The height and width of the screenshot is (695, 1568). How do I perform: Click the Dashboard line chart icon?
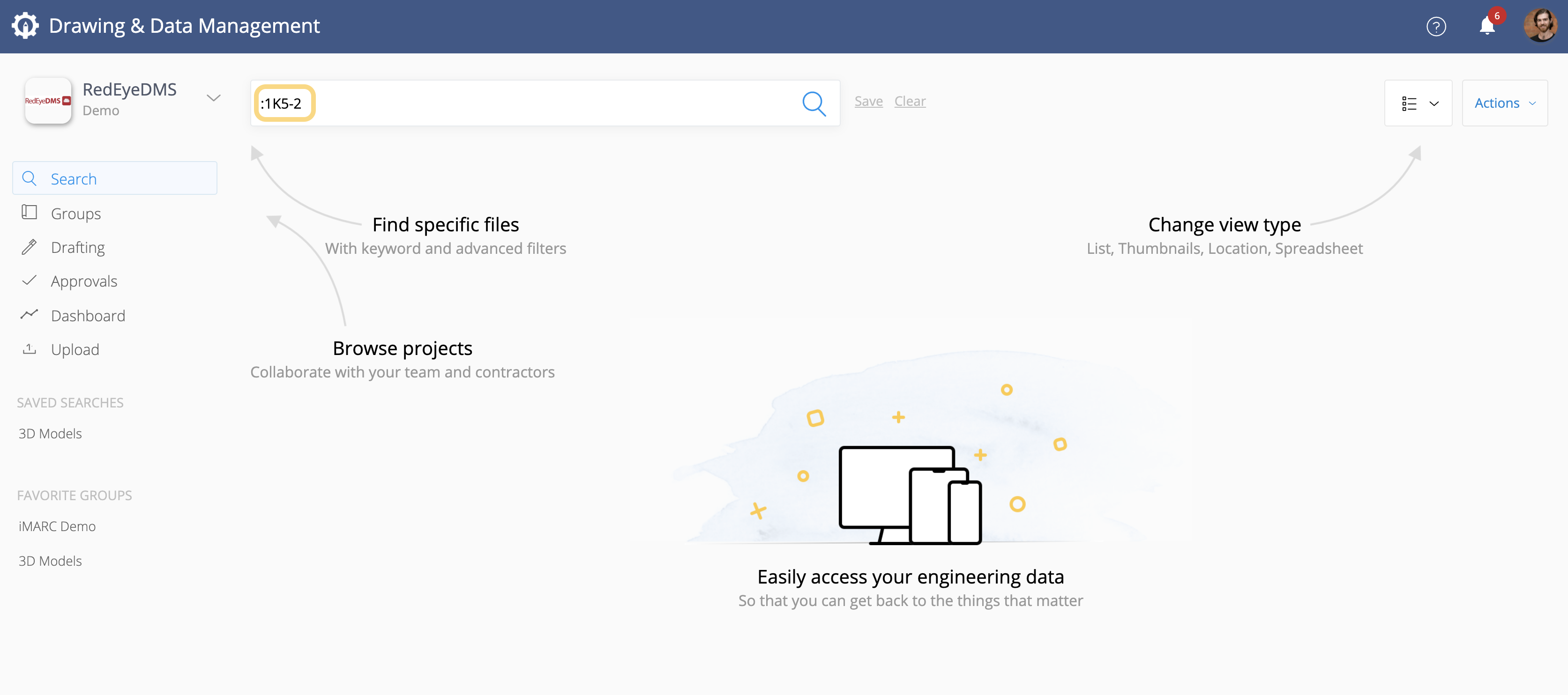coord(29,315)
